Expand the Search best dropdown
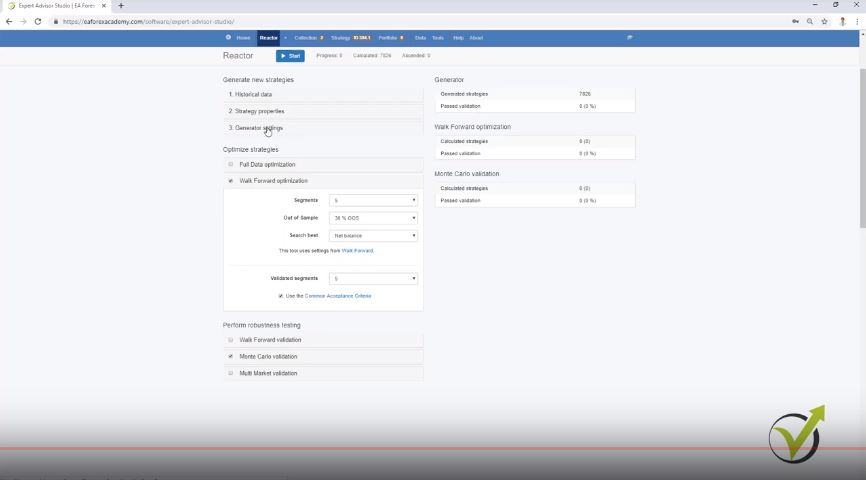Viewport: 866px width, 480px height. 373,236
